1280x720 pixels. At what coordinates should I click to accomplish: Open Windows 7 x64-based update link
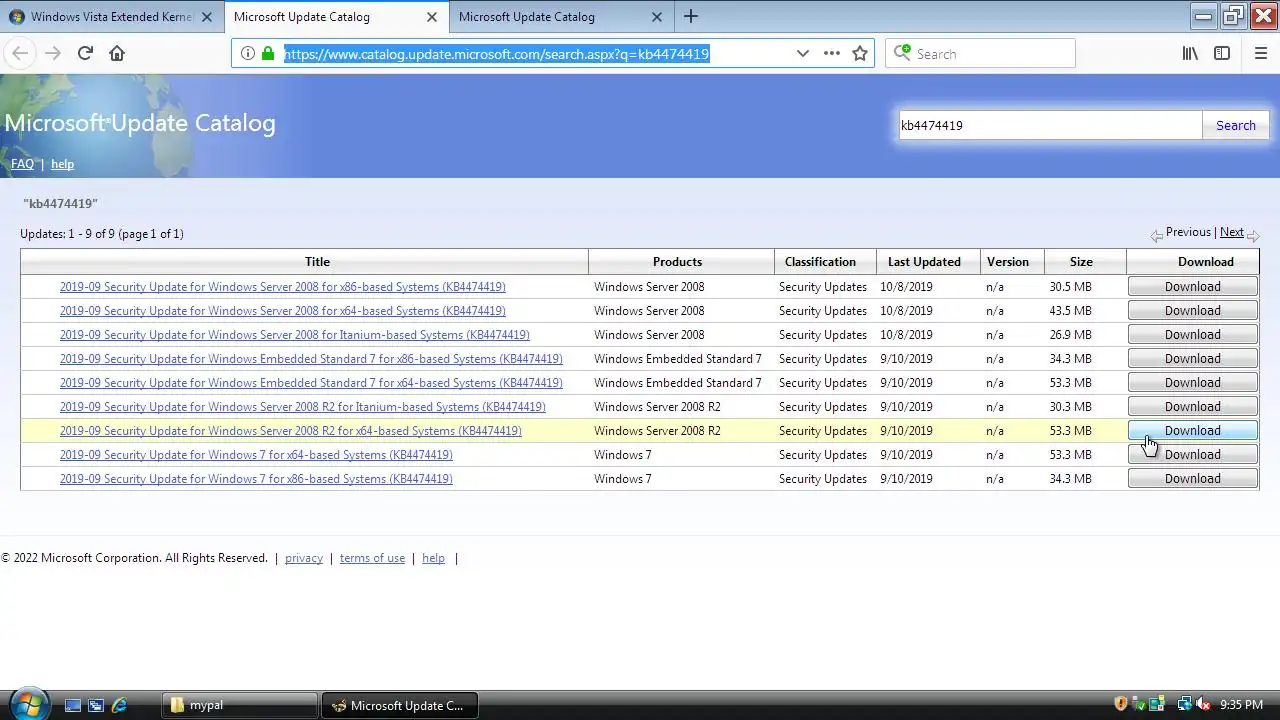[256, 455]
